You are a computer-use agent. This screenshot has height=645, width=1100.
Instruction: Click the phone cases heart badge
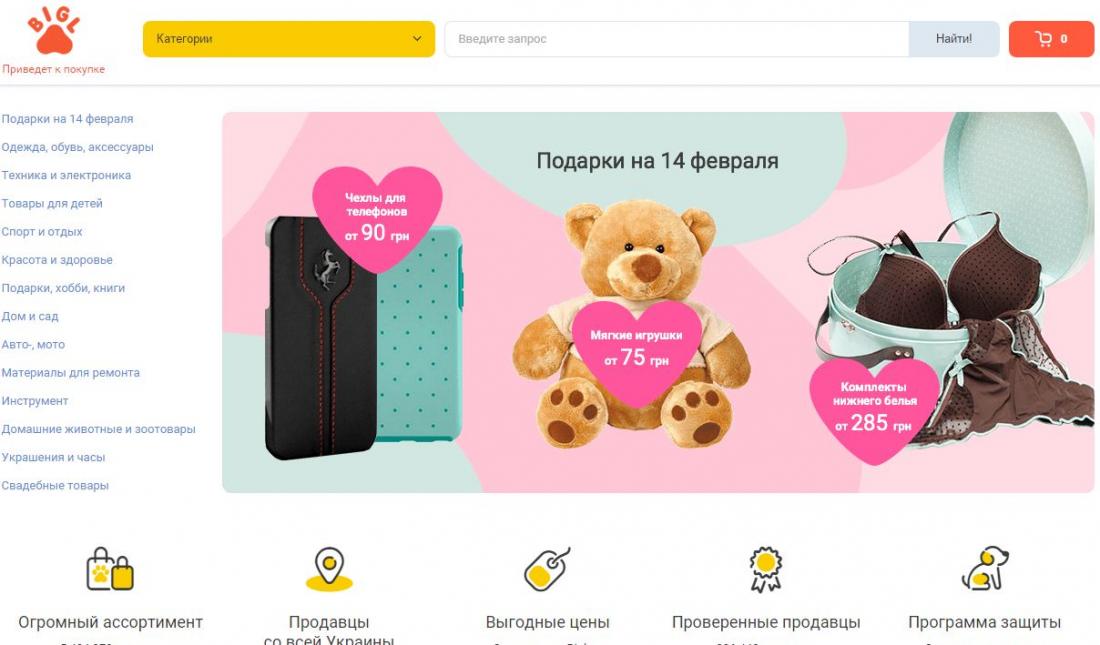(377, 218)
